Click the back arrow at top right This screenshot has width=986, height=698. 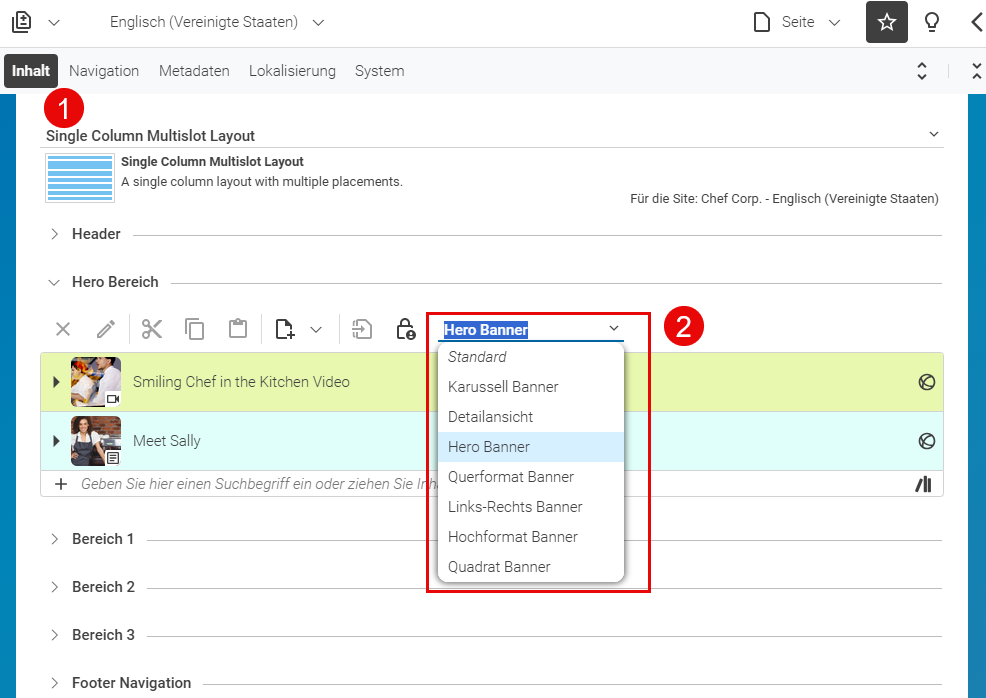(x=977, y=22)
